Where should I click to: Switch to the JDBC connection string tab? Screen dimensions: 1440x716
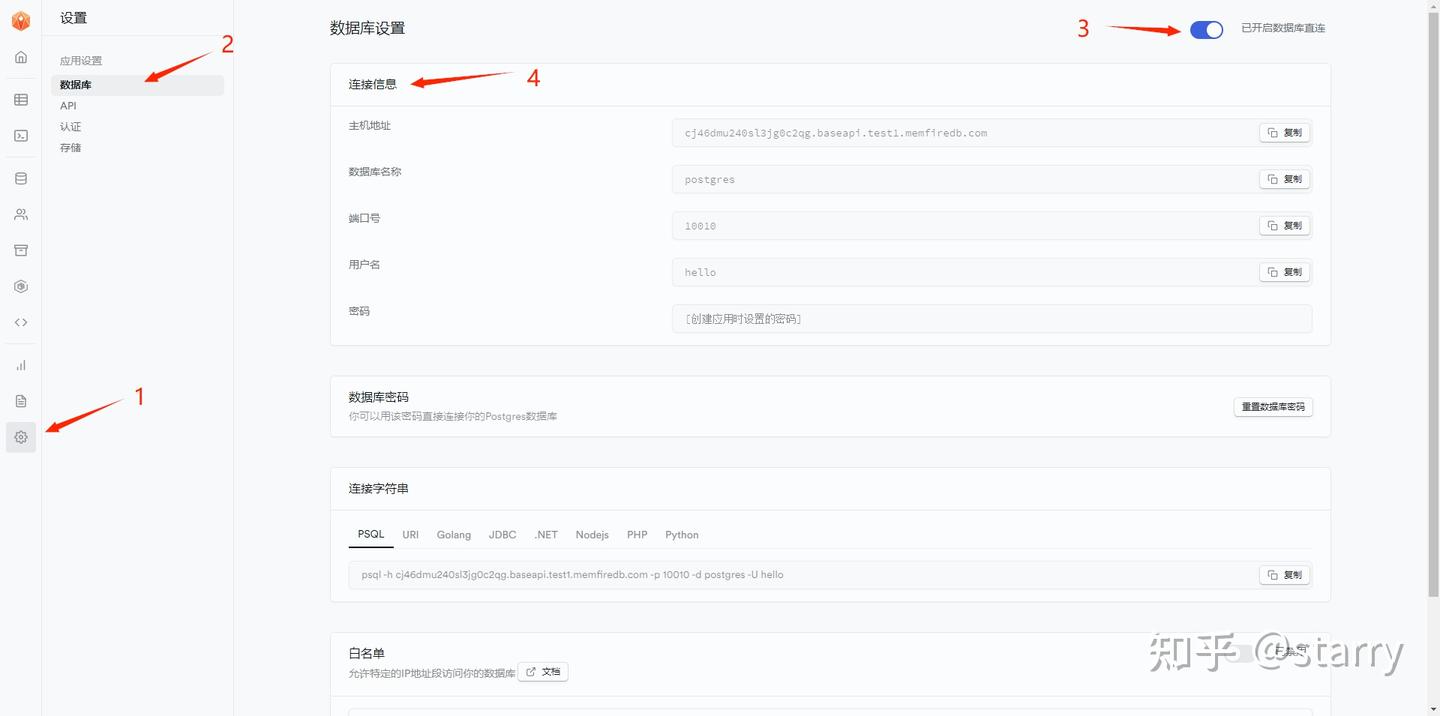pos(503,535)
